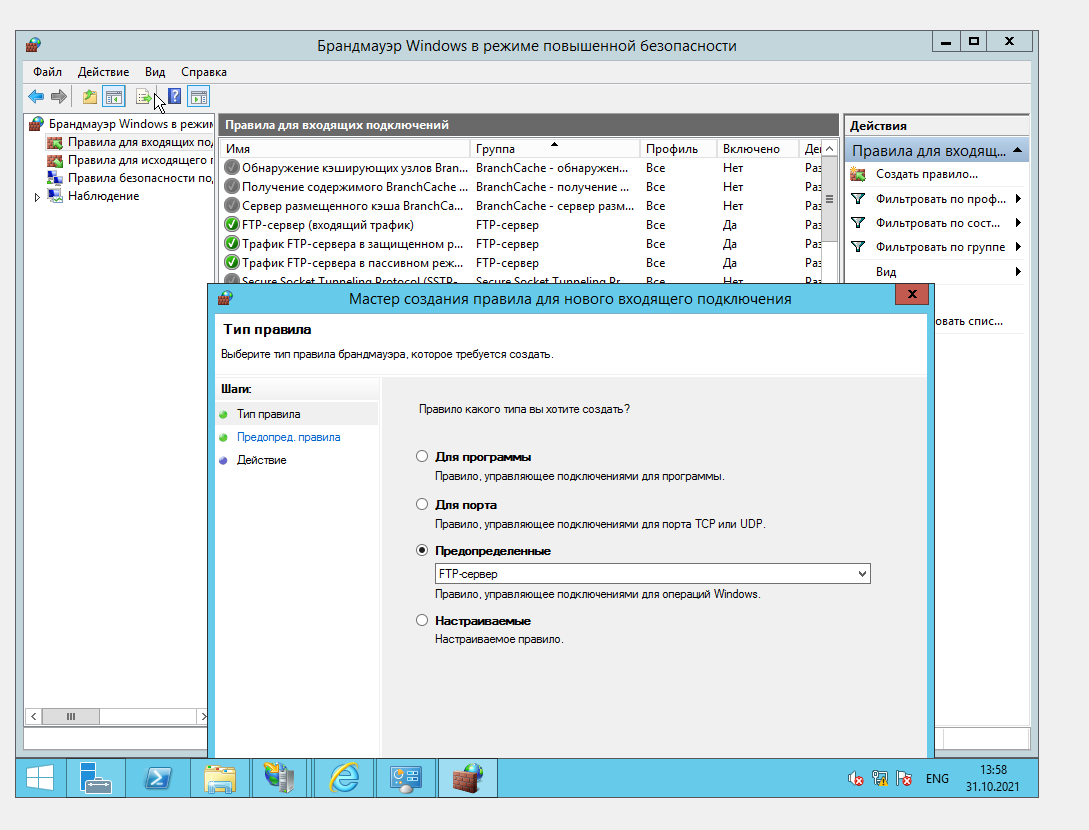Select the Предопределенные radio button
The width and height of the screenshot is (1089, 830).
(422, 550)
